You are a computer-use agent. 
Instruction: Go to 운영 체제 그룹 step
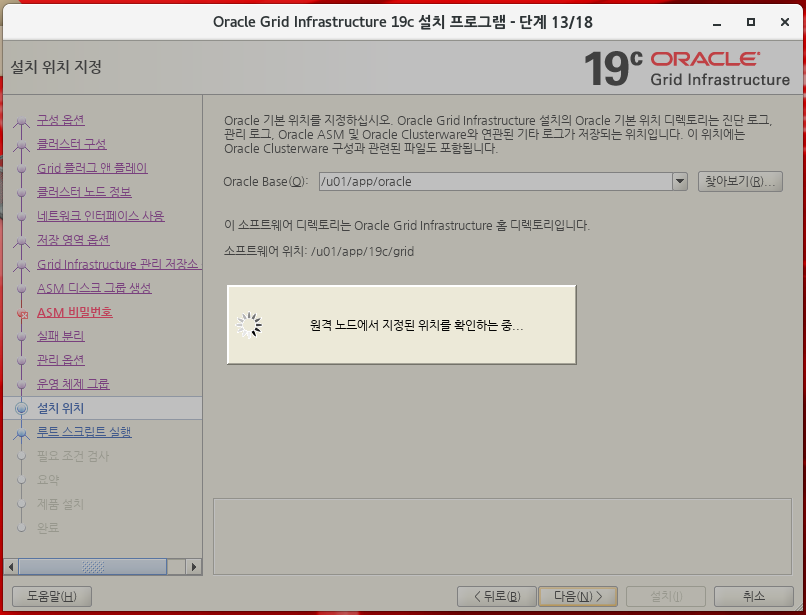pyautogui.click(x=73, y=384)
